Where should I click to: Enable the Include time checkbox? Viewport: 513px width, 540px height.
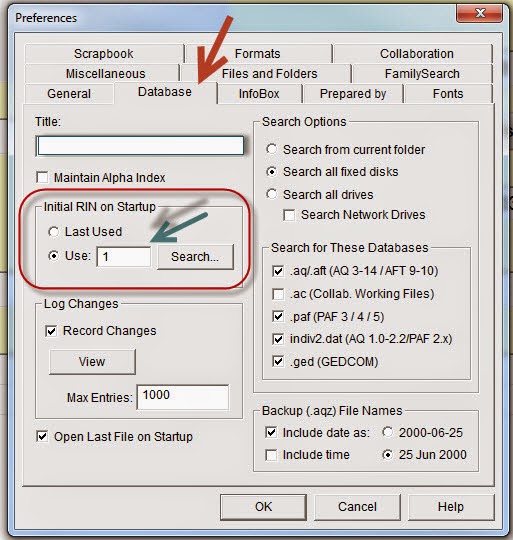coord(271,455)
